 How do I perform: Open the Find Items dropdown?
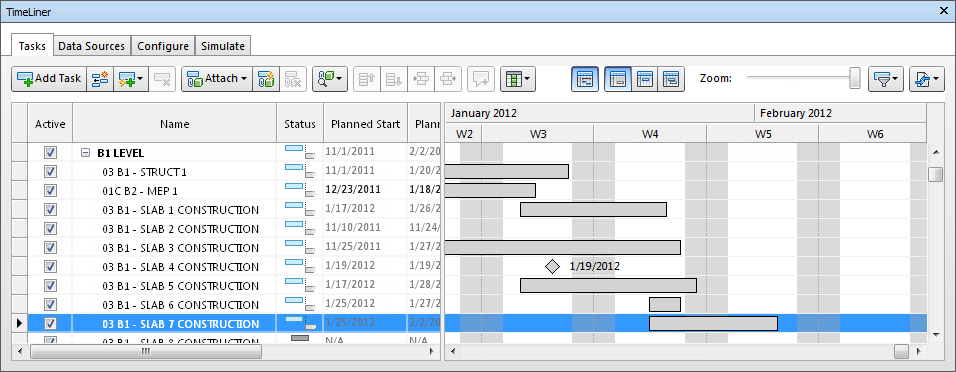click(330, 79)
